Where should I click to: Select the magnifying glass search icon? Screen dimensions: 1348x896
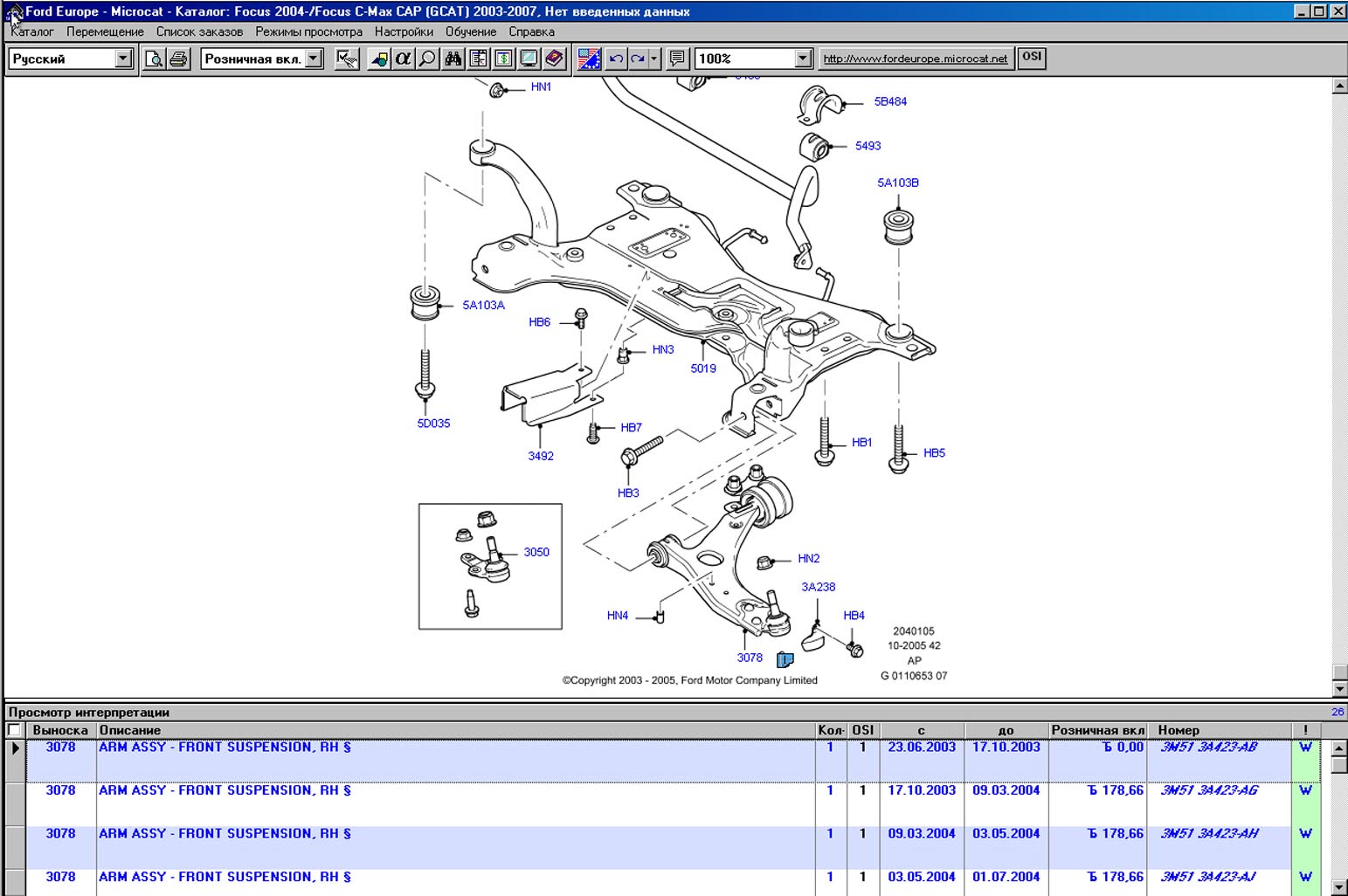(427, 59)
